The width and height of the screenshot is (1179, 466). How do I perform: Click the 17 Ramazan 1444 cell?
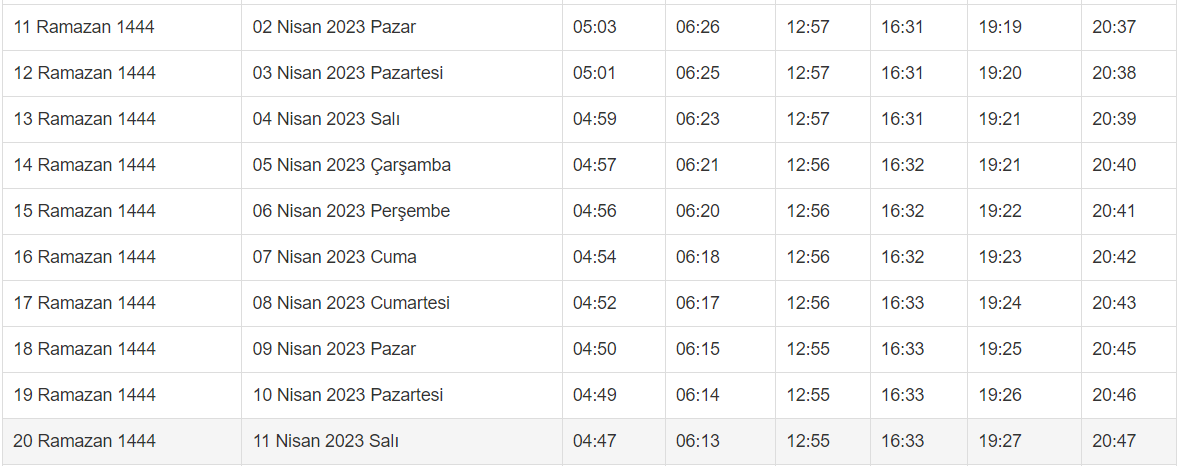[x=85, y=303]
